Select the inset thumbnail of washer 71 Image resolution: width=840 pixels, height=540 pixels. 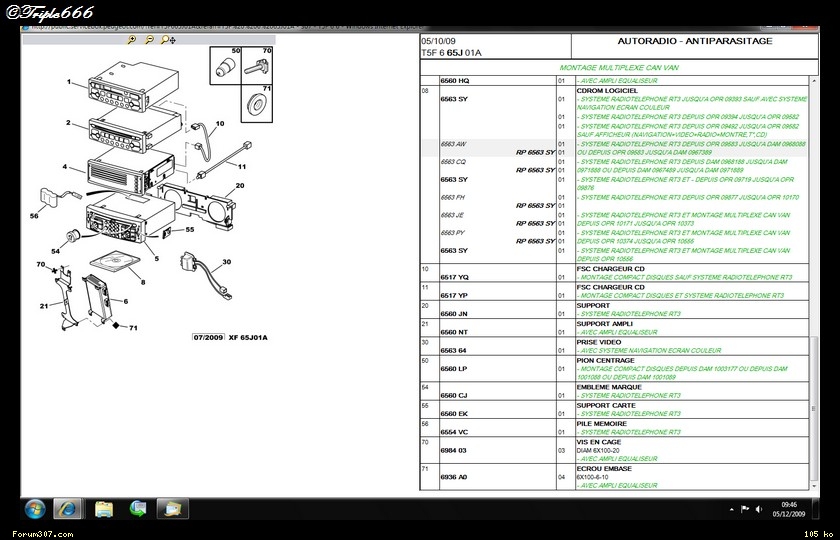(257, 103)
